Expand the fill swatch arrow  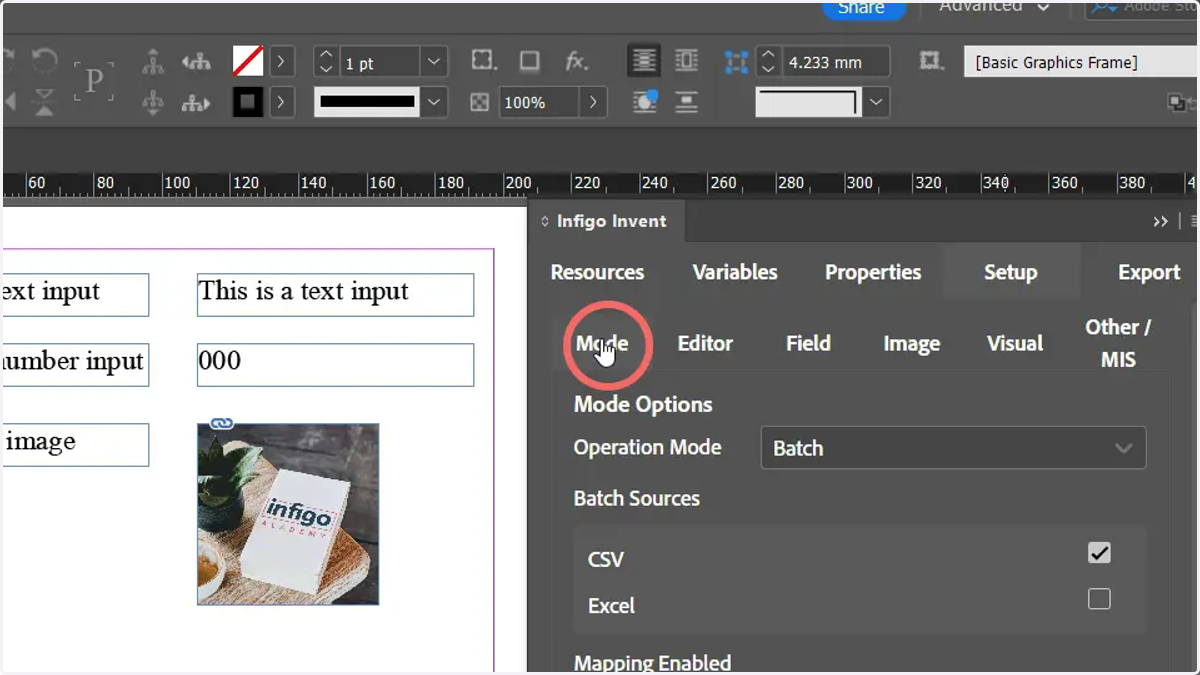coord(281,62)
